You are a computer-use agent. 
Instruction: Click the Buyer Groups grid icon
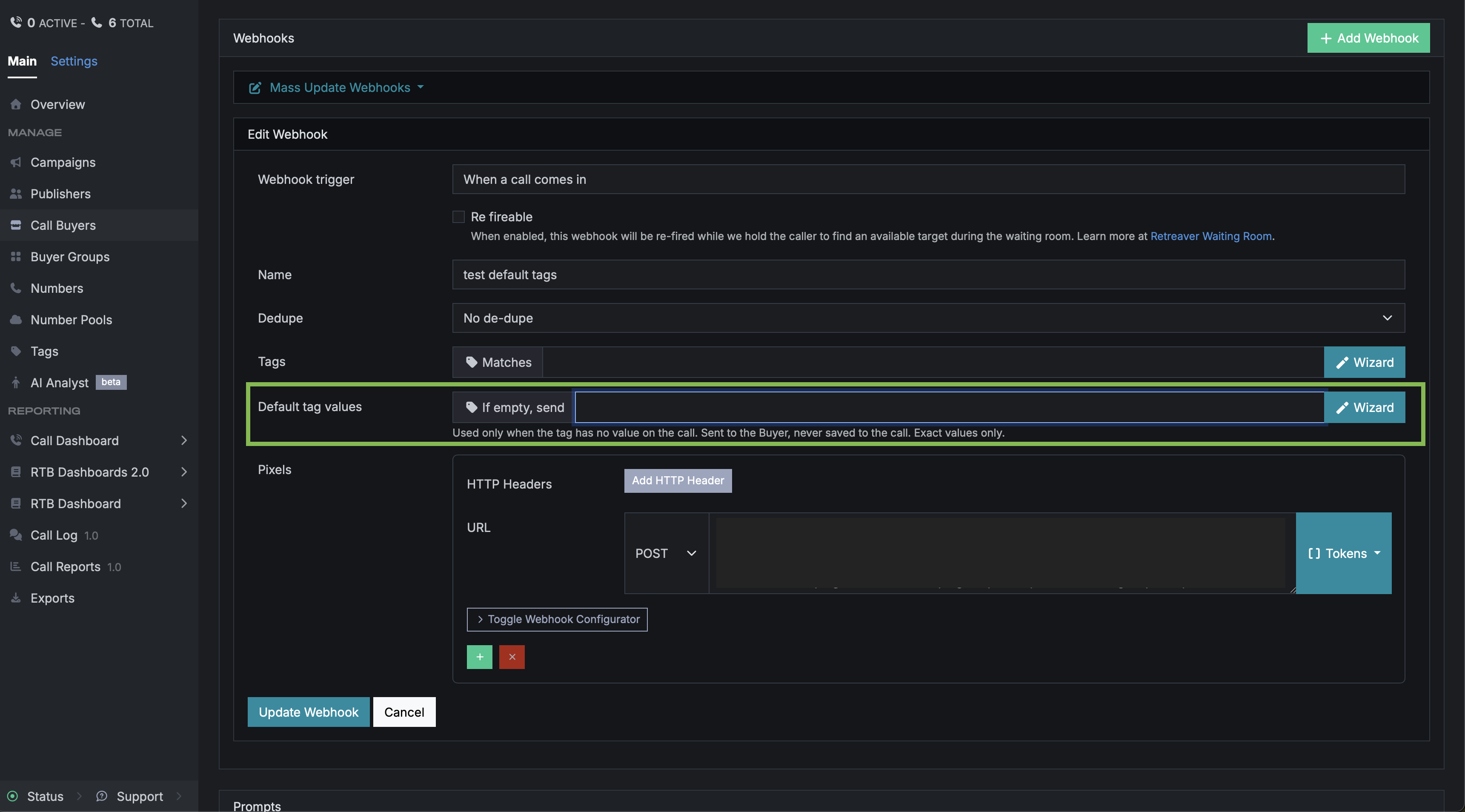pyautogui.click(x=16, y=257)
